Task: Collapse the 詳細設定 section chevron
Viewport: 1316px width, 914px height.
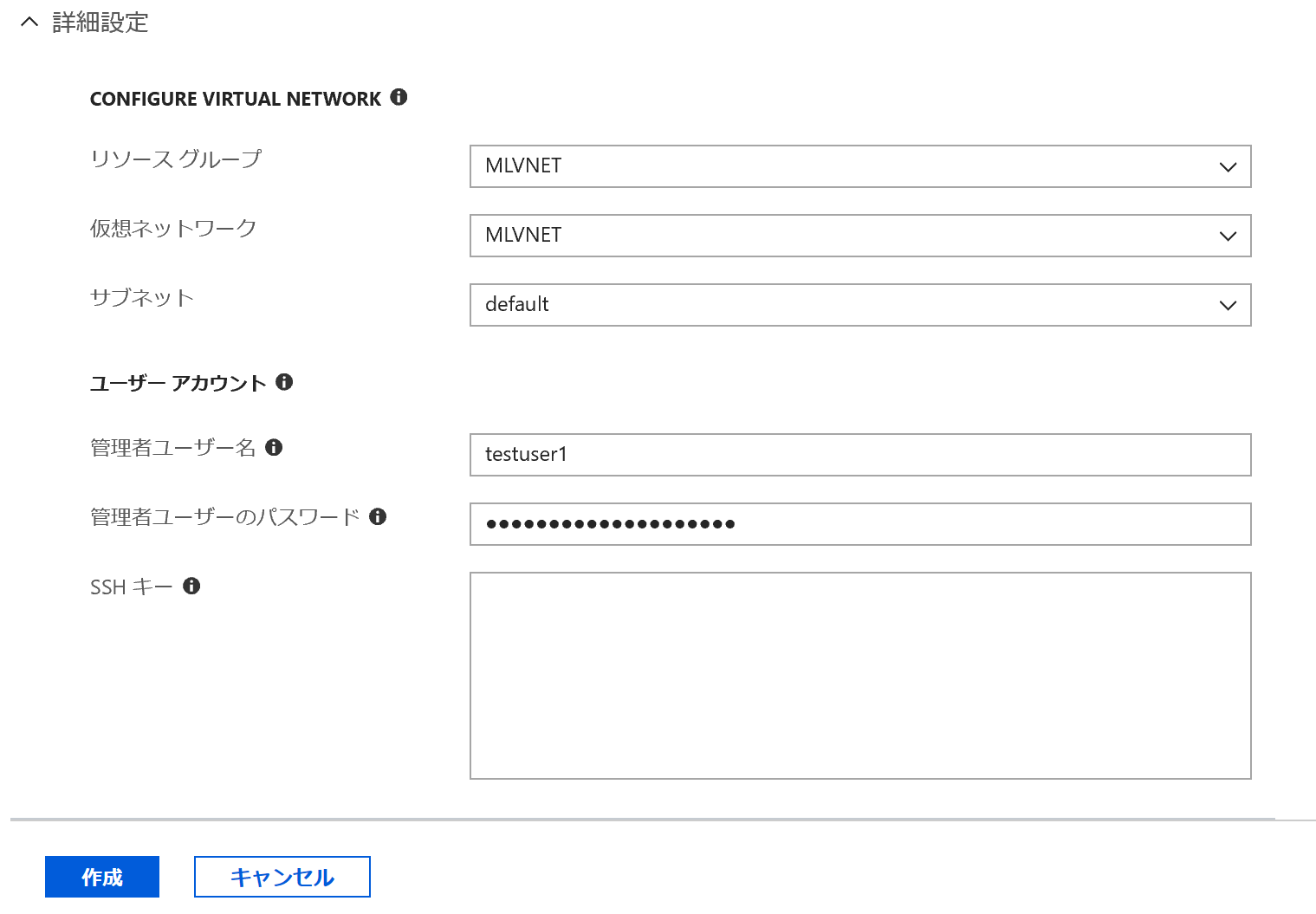Action: tap(29, 23)
